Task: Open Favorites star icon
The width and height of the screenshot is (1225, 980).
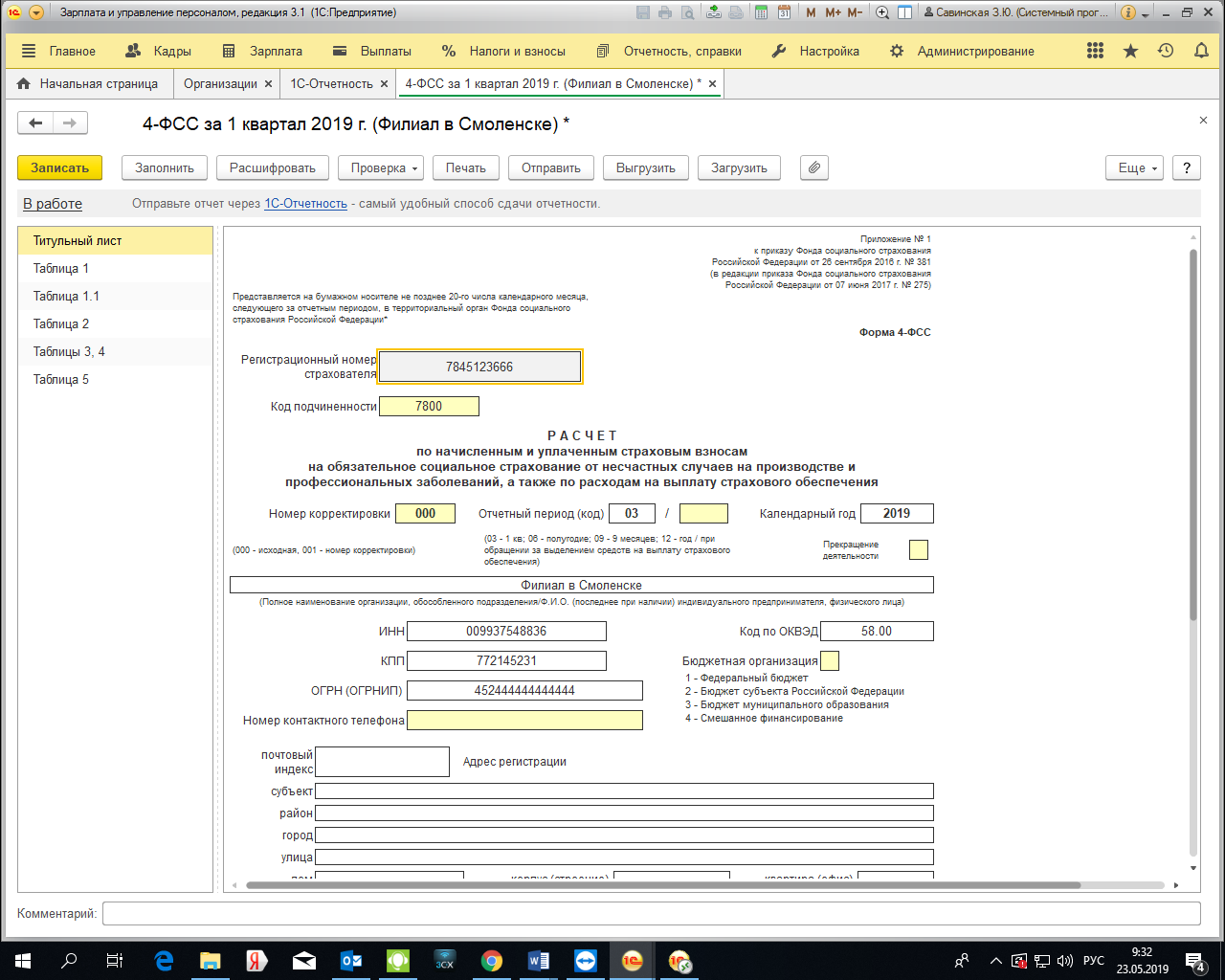Action: 1131,51
